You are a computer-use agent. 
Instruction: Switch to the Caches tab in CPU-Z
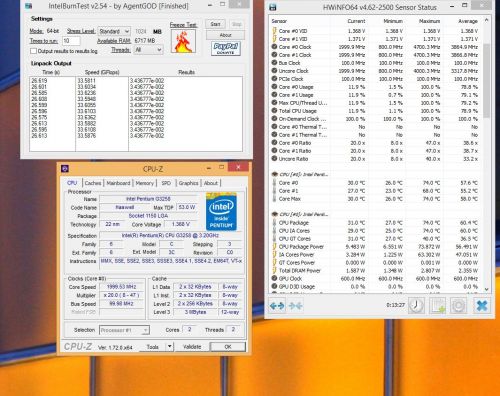coord(93,183)
